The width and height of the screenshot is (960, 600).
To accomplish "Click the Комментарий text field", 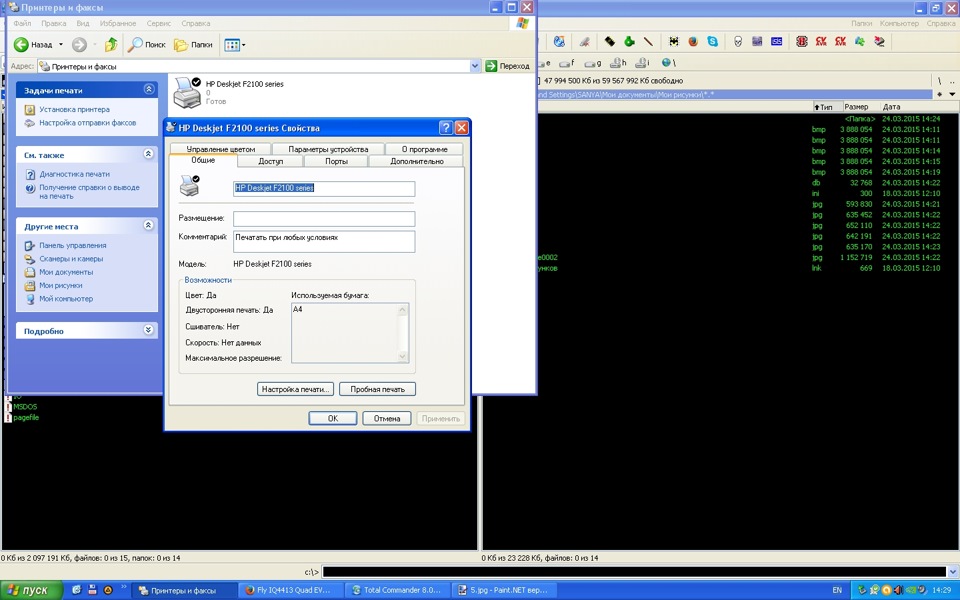I will (x=324, y=241).
